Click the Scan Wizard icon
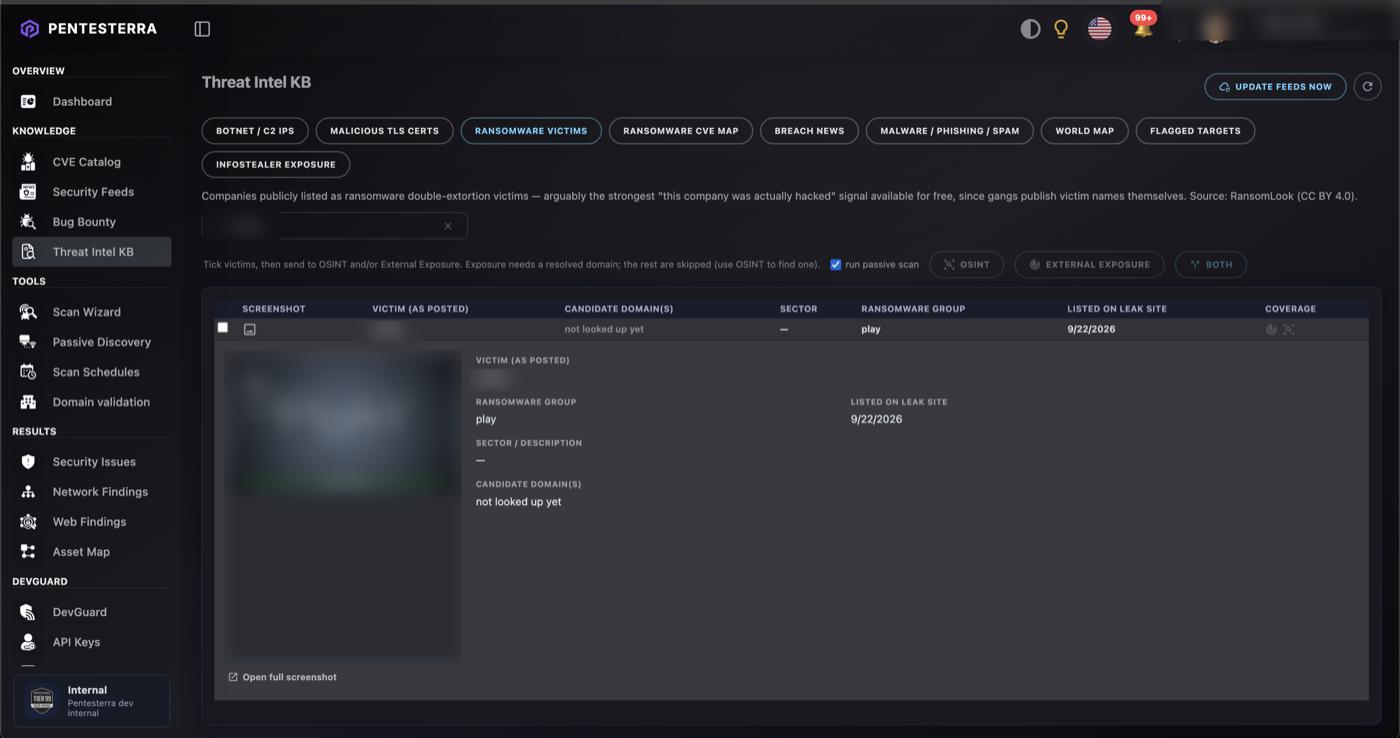This screenshot has width=1400, height=738. coord(28,312)
